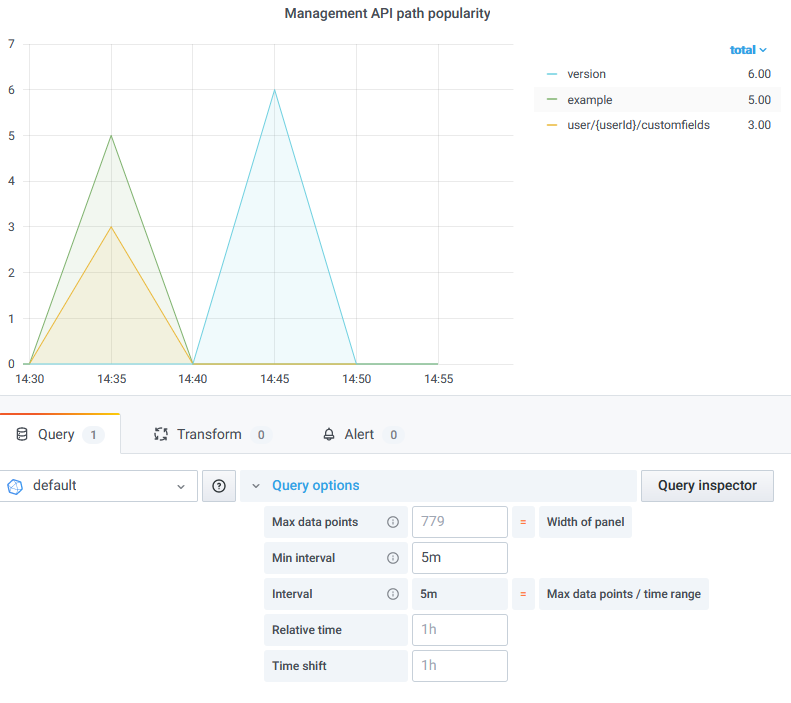Open the Query inspector
The height and width of the screenshot is (703, 791).
[x=707, y=486]
